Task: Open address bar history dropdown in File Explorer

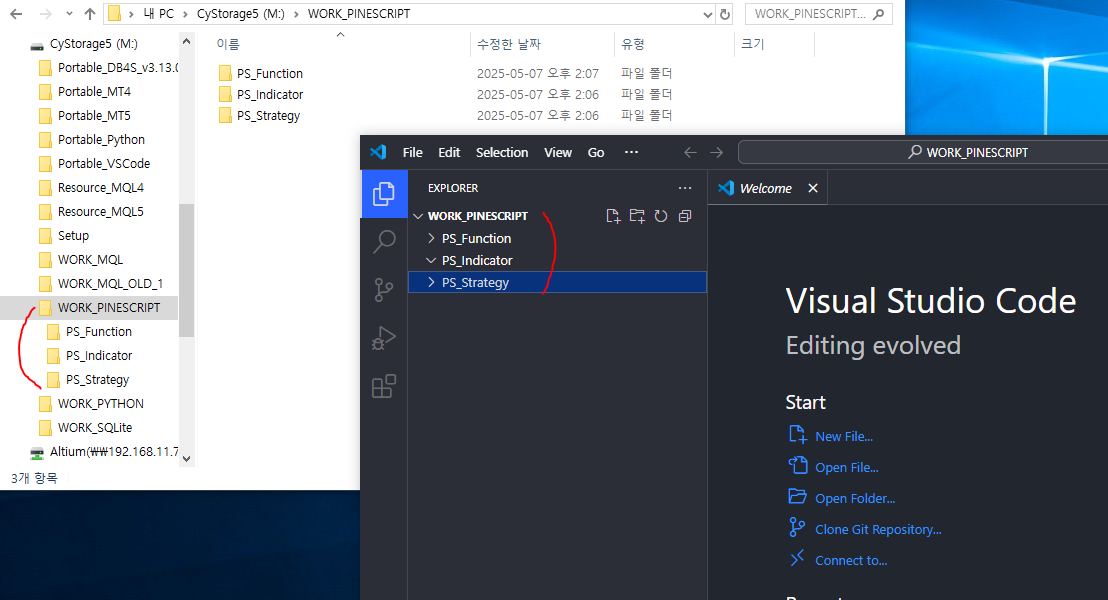Action: [708, 14]
